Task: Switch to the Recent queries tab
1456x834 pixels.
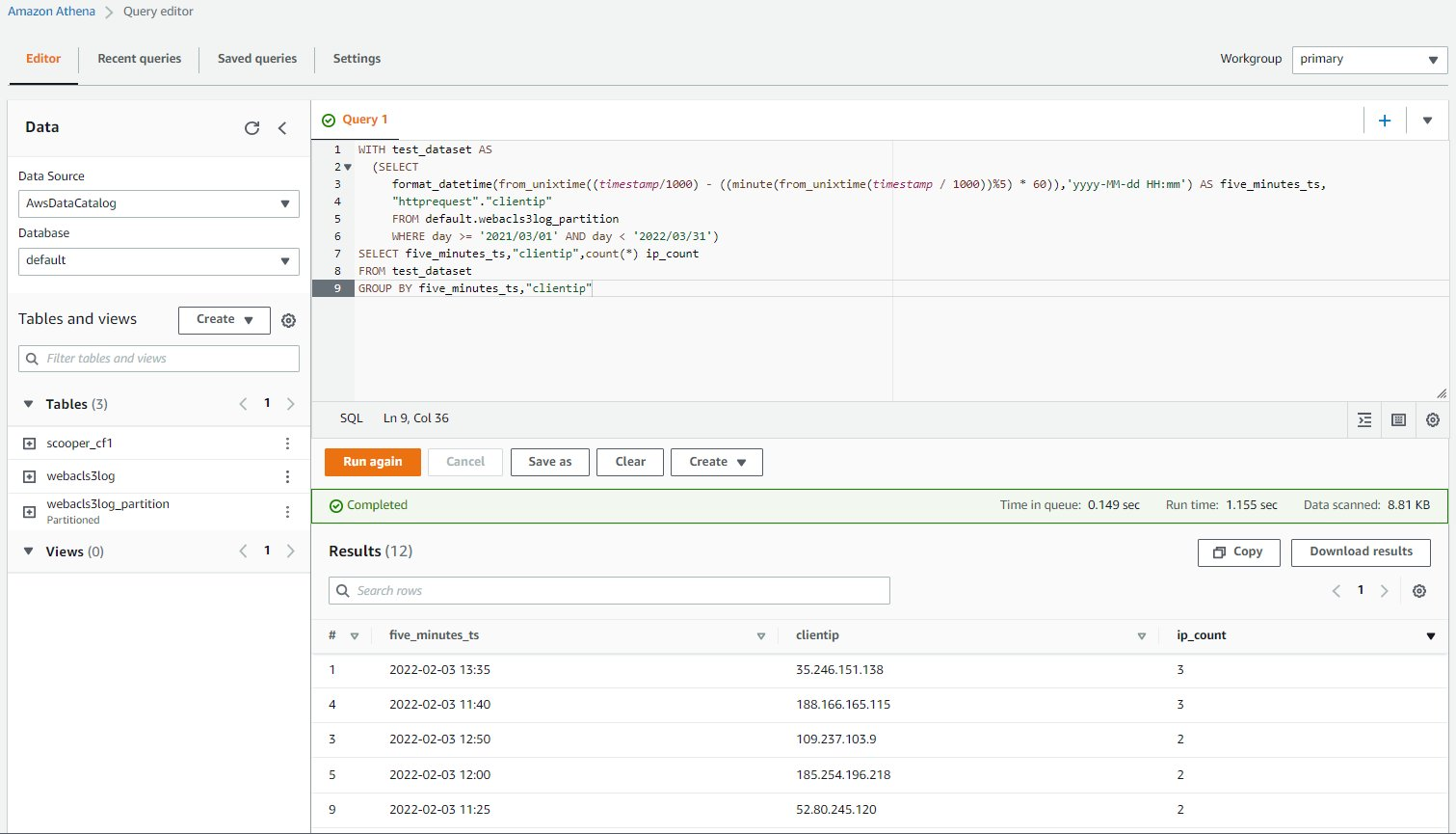Action: [x=139, y=59]
